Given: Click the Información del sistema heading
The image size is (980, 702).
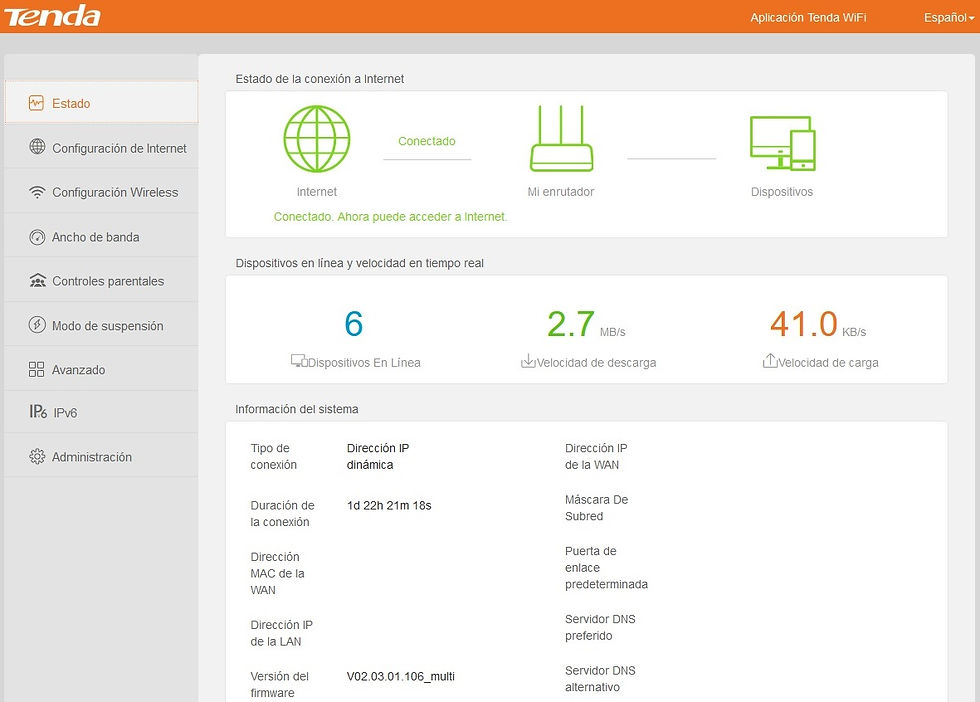Looking at the screenshot, I should (x=297, y=409).
